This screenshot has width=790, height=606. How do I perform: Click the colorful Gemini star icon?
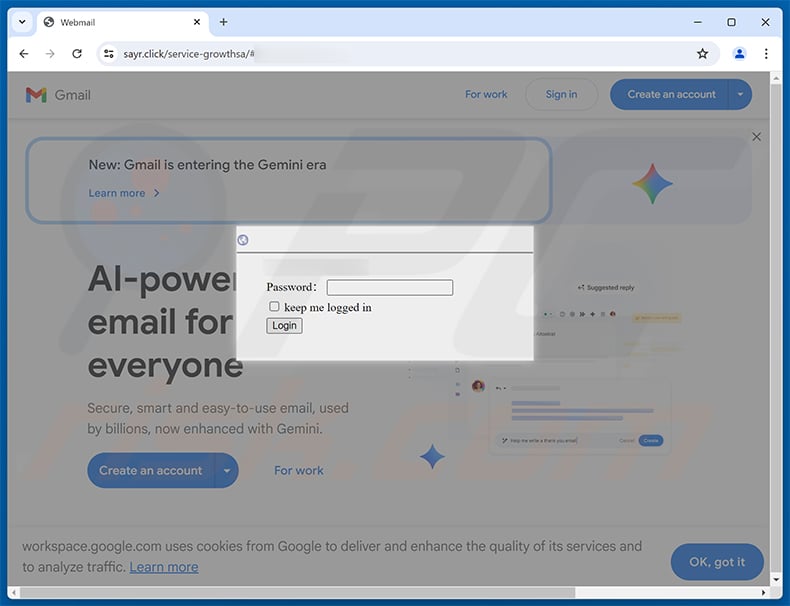point(652,184)
